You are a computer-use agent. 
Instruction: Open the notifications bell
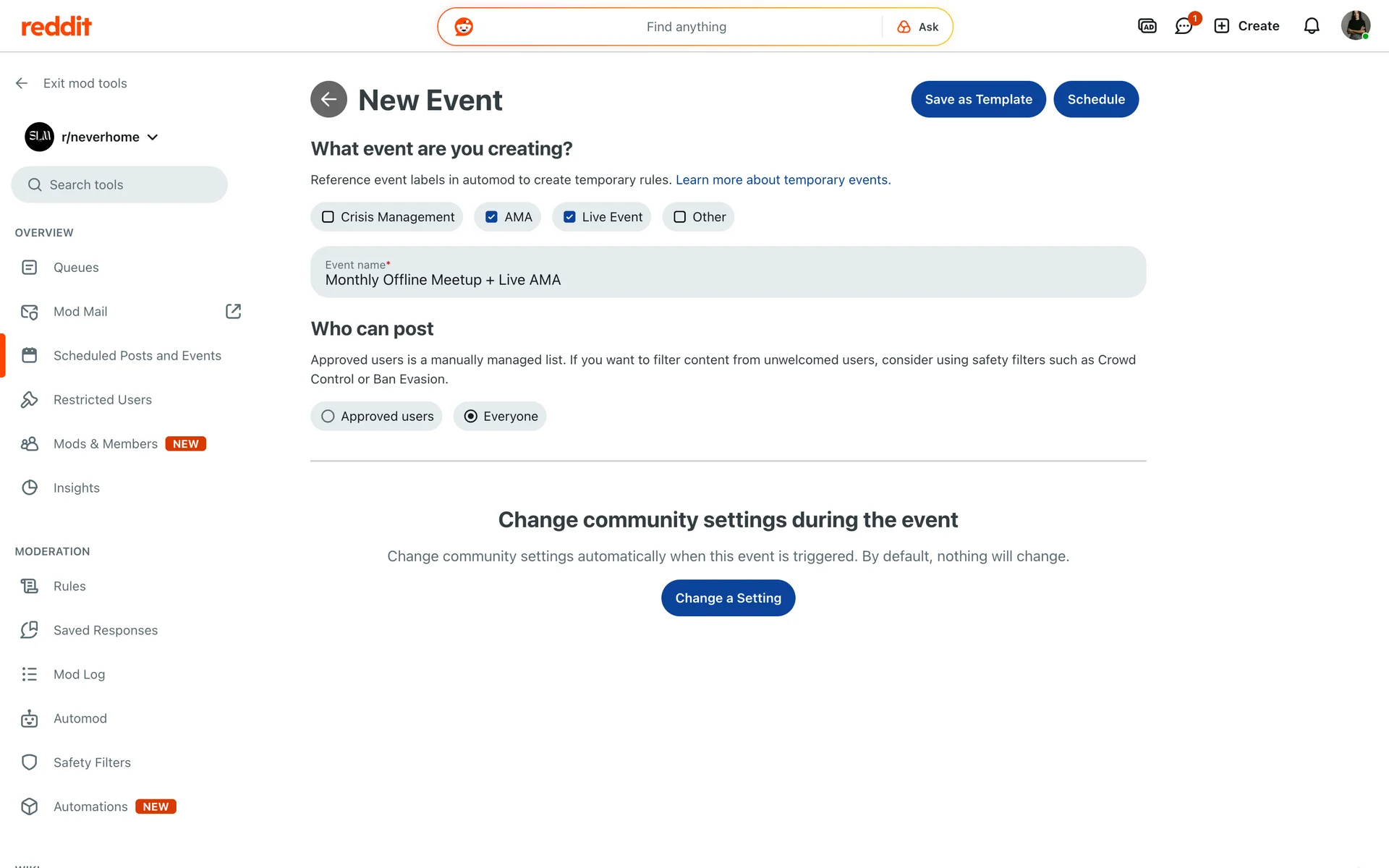point(1311,27)
